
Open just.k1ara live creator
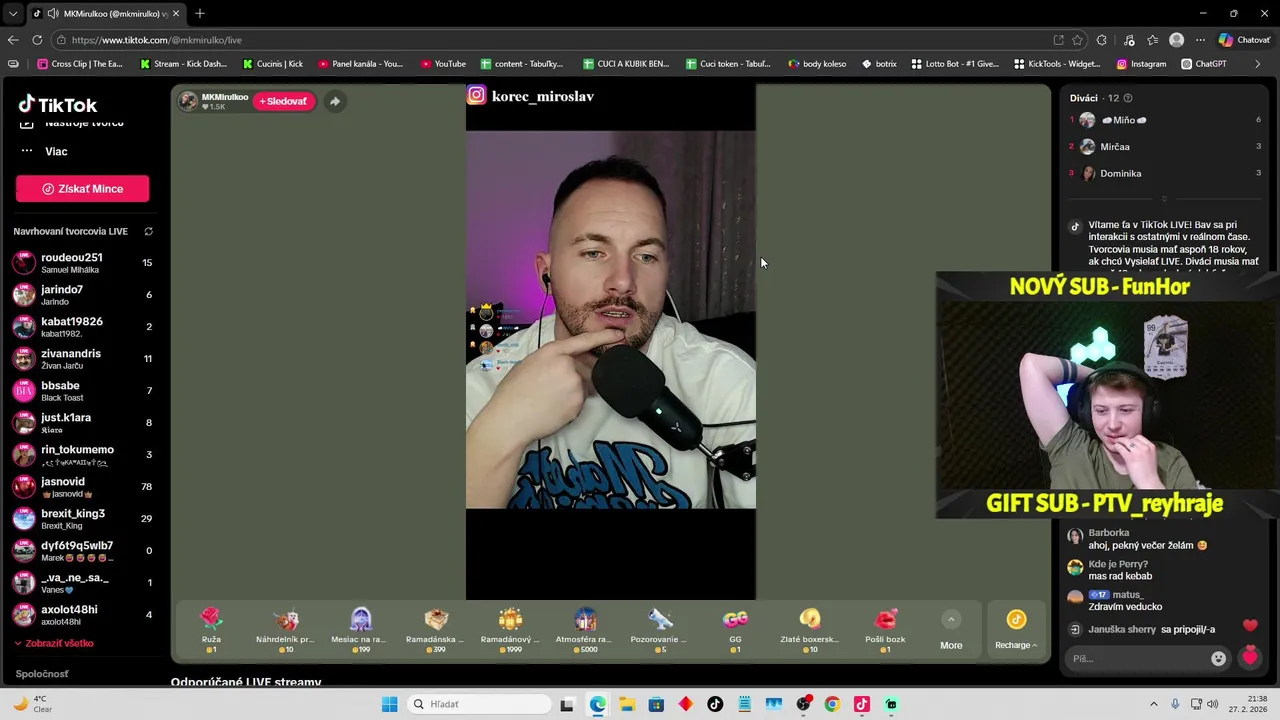point(82,423)
